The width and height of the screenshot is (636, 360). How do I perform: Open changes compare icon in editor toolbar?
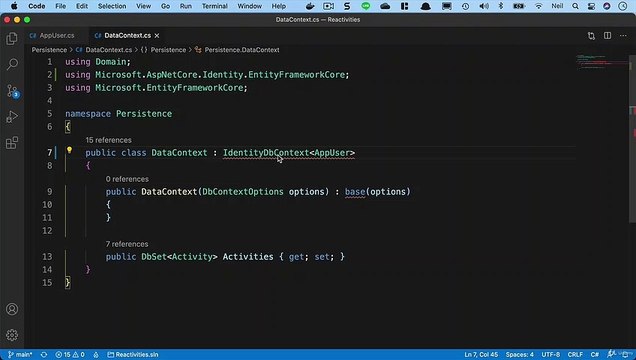tap(591, 36)
